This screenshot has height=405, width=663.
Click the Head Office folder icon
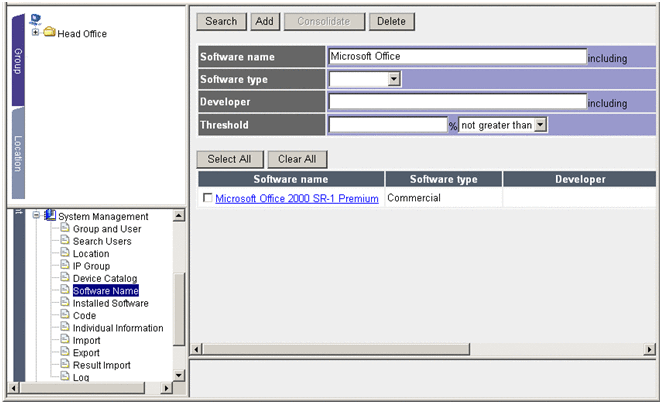coord(49,32)
